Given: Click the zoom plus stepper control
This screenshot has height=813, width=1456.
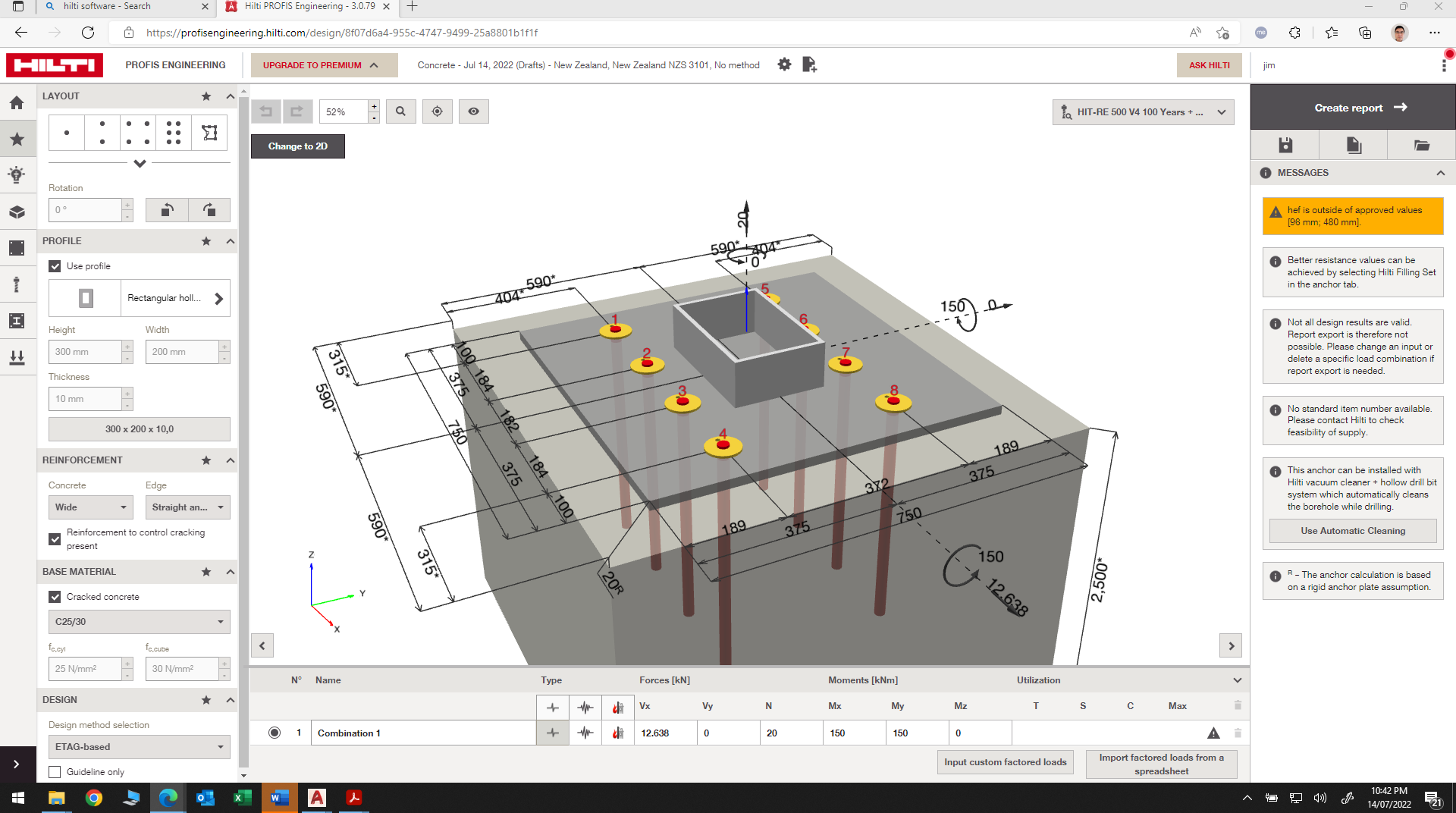Looking at the screenshot, I should click(373, 106).
